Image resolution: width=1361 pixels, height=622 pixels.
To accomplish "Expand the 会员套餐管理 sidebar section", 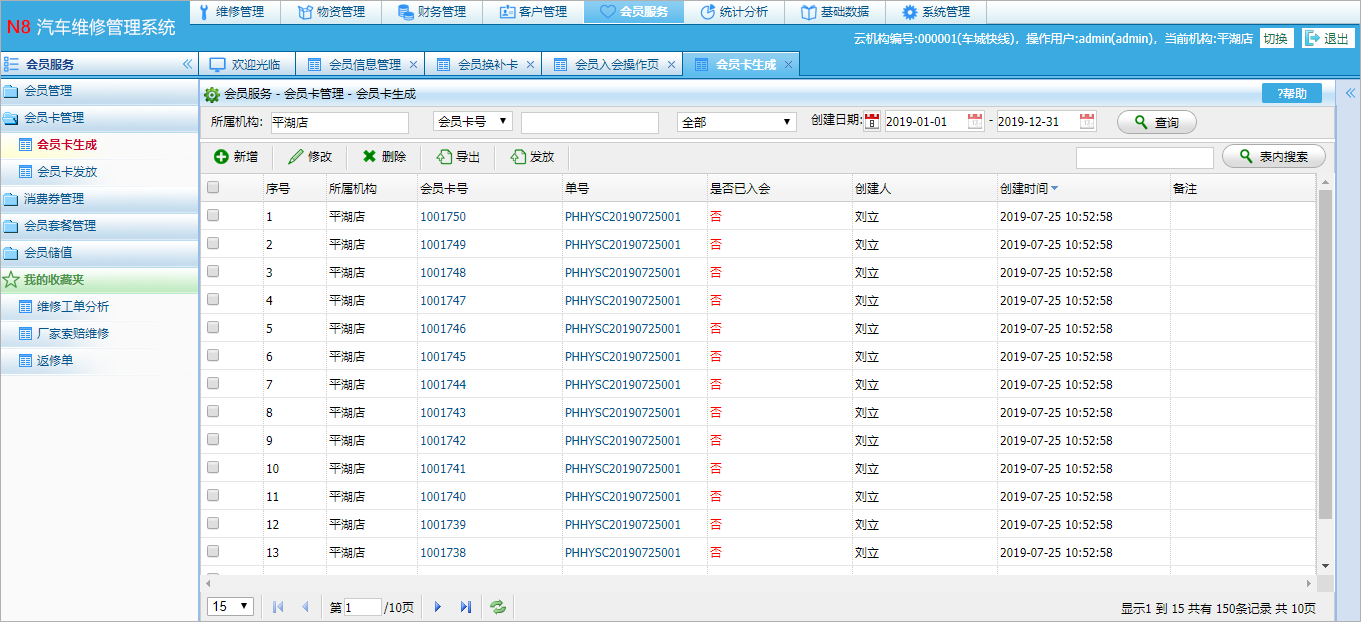I will pyautogui.click(x=100, y=226).
